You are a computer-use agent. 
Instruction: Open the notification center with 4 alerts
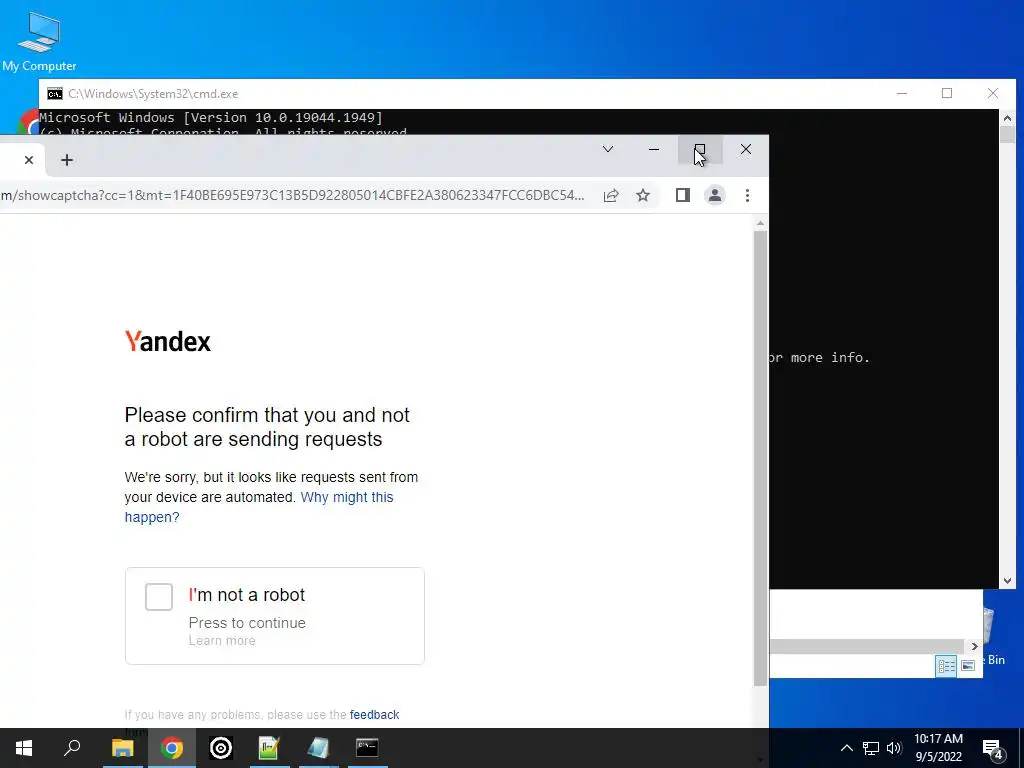click(993, 749)
